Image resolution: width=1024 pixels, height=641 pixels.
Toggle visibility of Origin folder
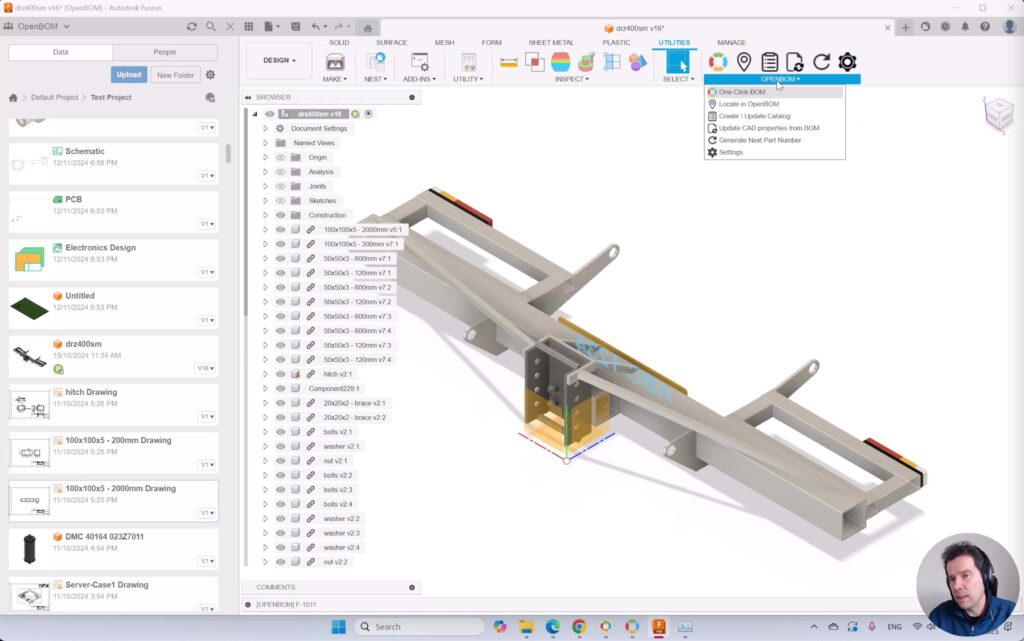[280, 157]
